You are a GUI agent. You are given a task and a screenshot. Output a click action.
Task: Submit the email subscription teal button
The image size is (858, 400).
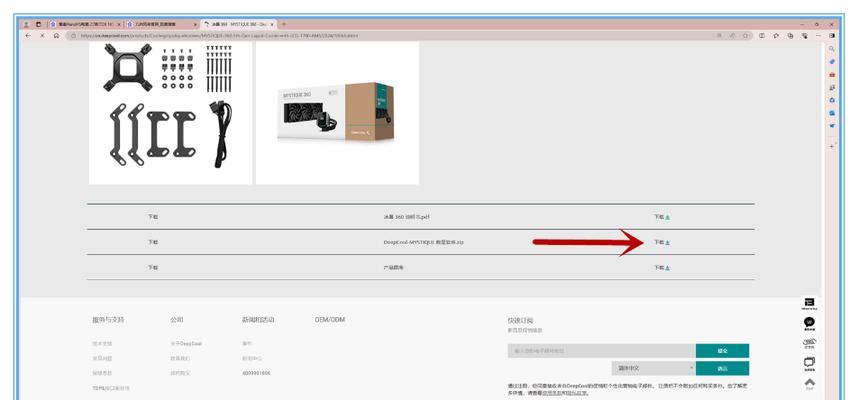click(x=722, y=351)
